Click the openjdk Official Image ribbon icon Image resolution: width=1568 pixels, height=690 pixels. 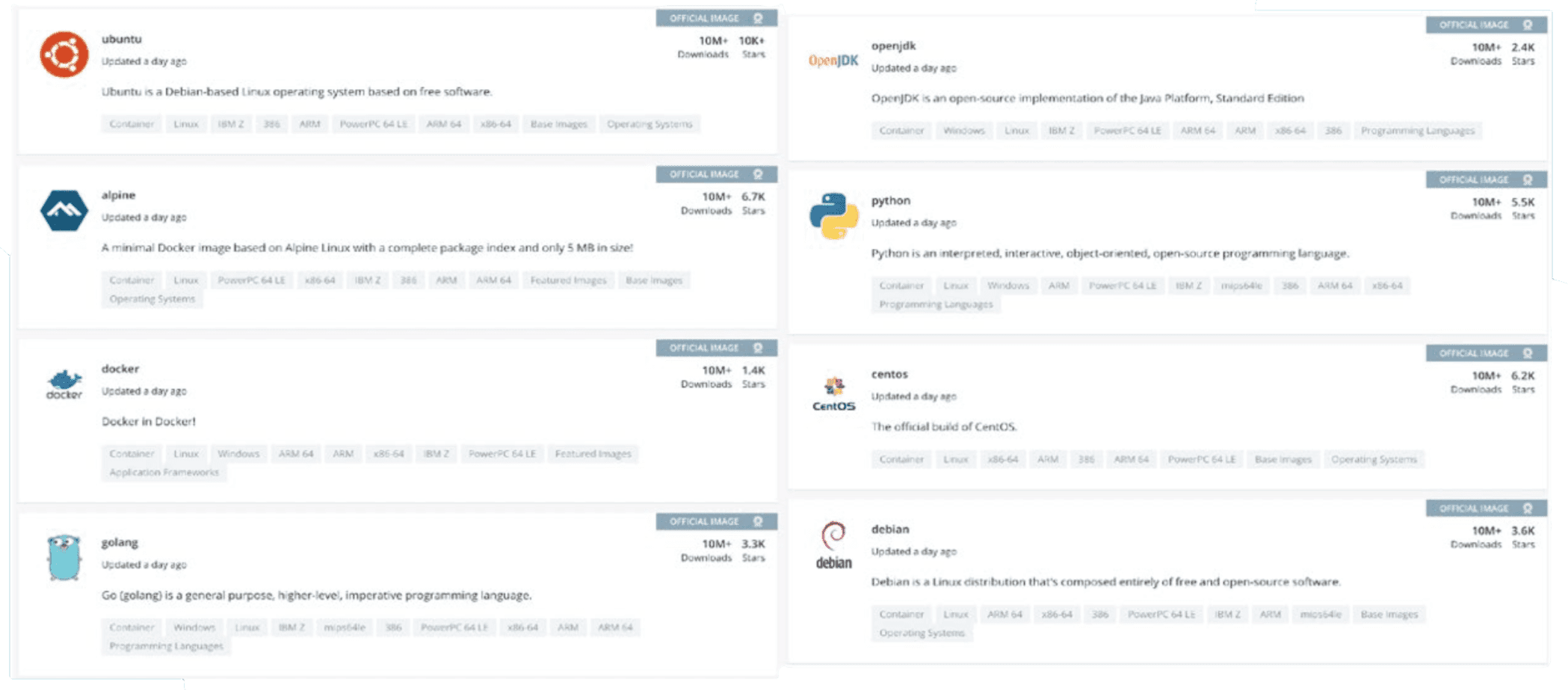[x=1528, y=25]
